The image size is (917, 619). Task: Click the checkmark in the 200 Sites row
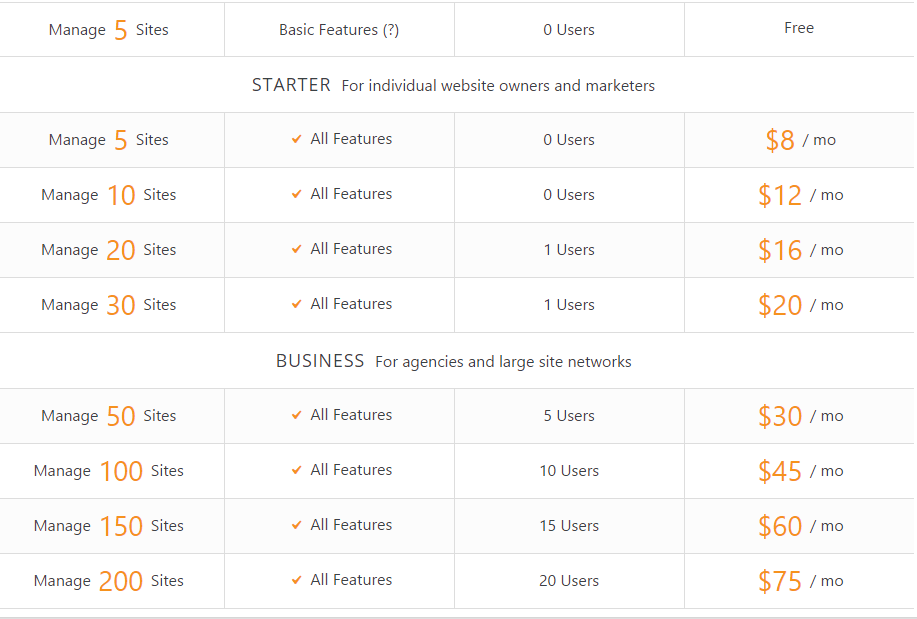click(x=297, y=580)
